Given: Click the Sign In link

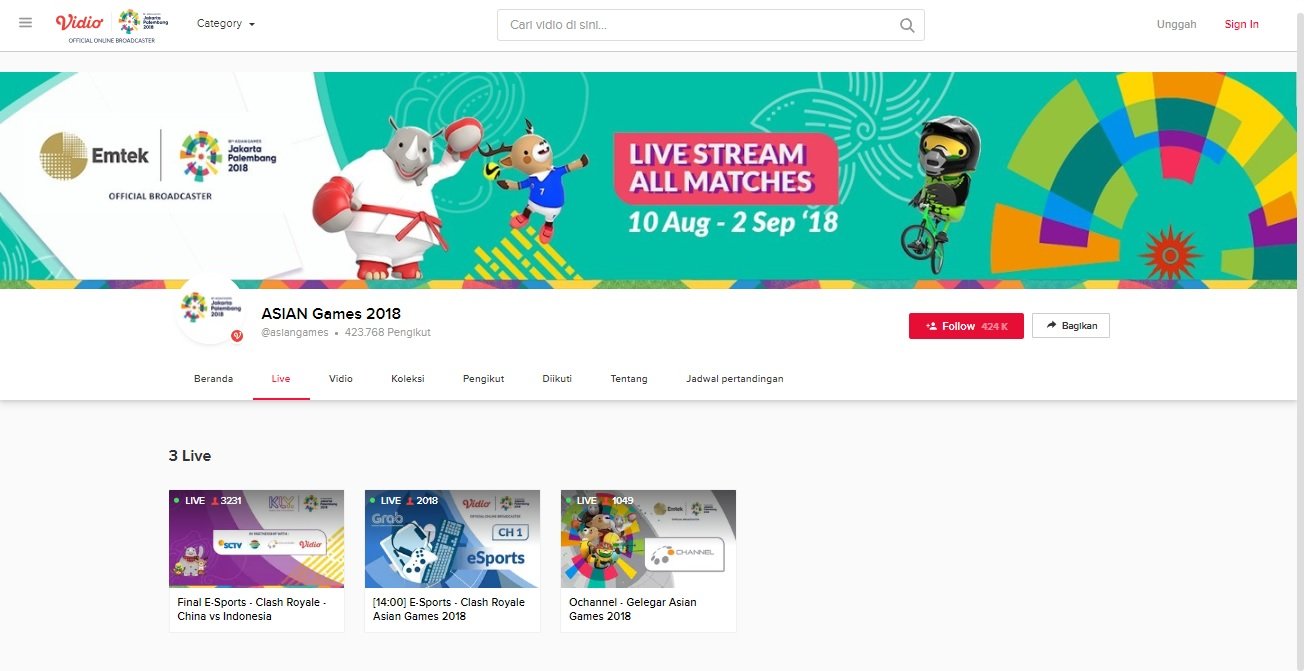Looking at the screenshot, I should pos(1241,24).
